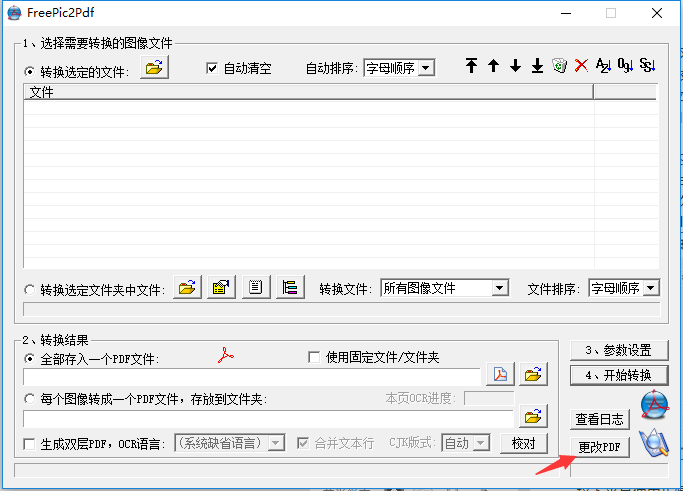
Task: Close the FreePic2Pdf window
Action: point(657,13)
